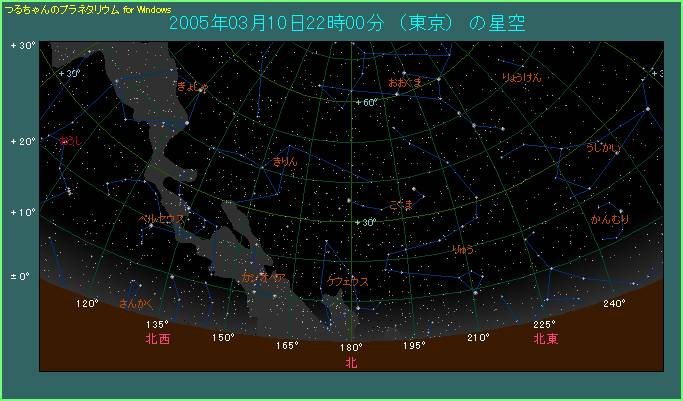Select the りょうけん constellation label
683x401 pixels.
click(523, 77)
